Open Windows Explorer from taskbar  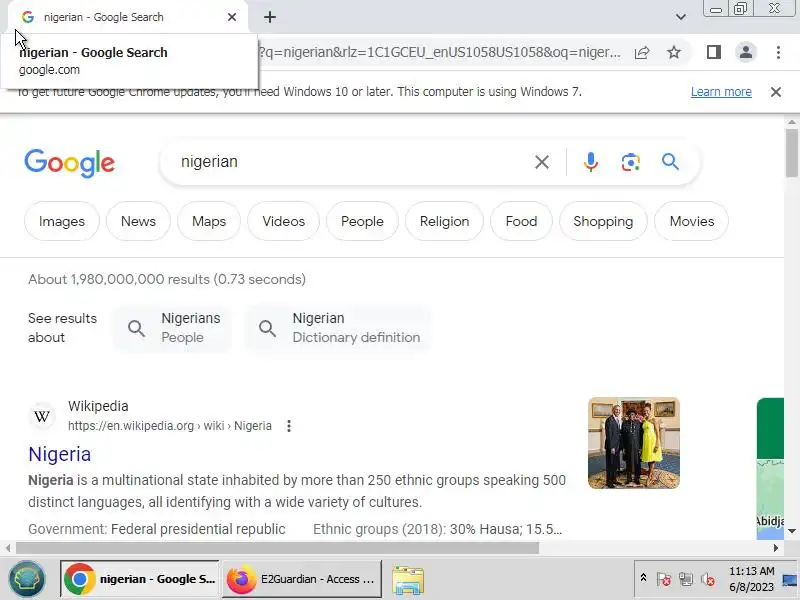(x=408, y=580)
